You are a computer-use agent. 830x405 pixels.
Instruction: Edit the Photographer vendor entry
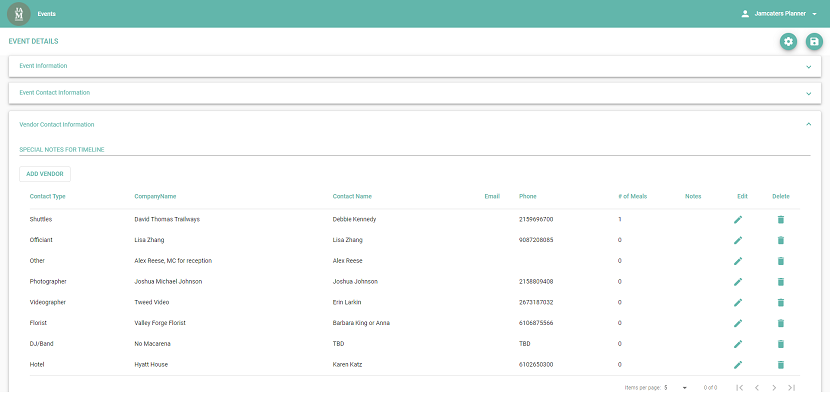click(738, 282)
